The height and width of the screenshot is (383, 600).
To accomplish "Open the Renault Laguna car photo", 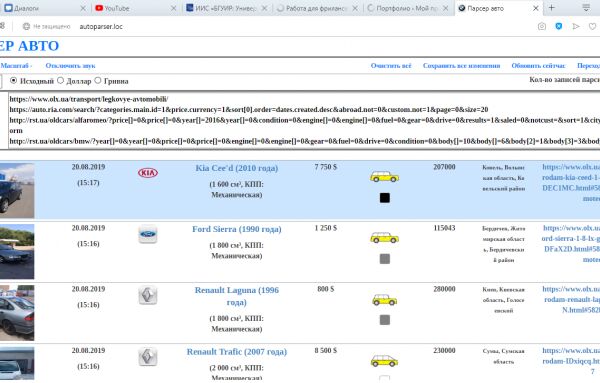I will pyautogui.click(x=17, y=313).
